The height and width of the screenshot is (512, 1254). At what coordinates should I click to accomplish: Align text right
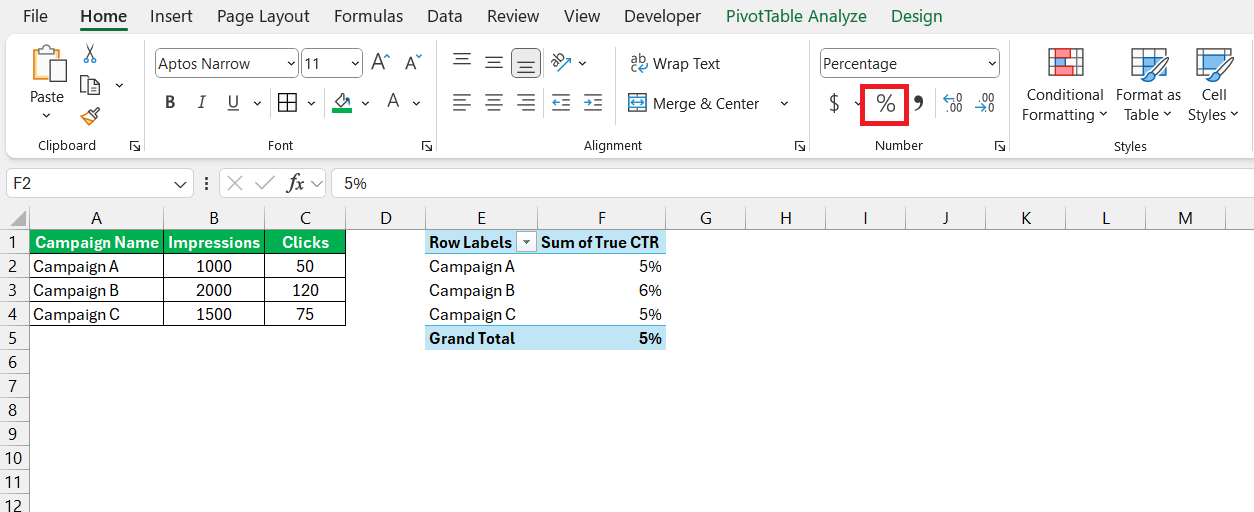(526, 102)
